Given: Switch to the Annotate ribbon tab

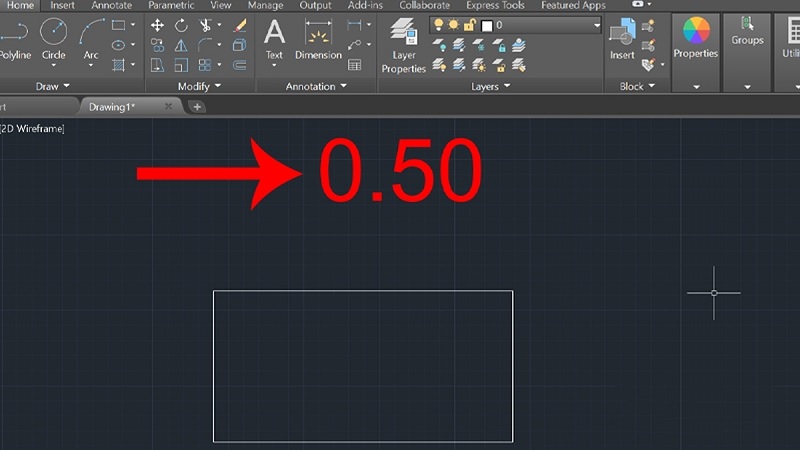Looking at the screenshot, I should (x=112, y=6).
